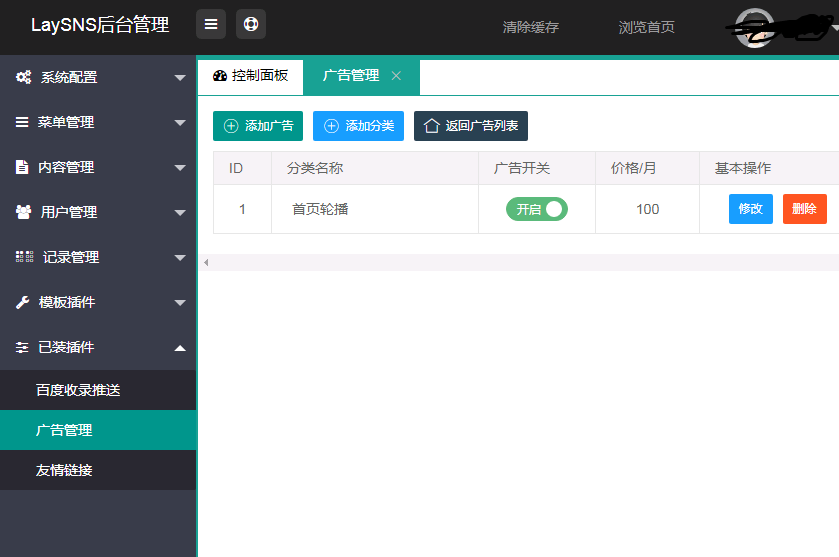Viewport: 839px width, 557px height.
Task: Click the dashboard icon on 控制面板 tab
Action: (220, 76)
